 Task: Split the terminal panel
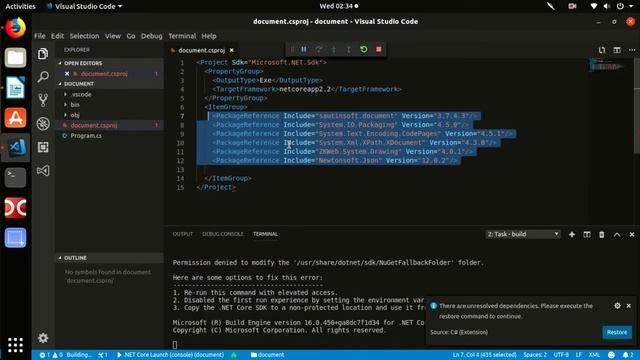point(587,234)
